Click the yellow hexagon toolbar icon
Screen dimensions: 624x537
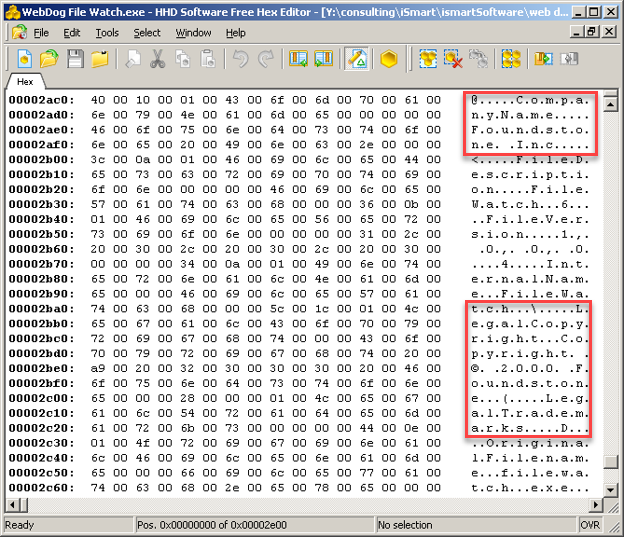pyautogui.click(x=389, y=60)
